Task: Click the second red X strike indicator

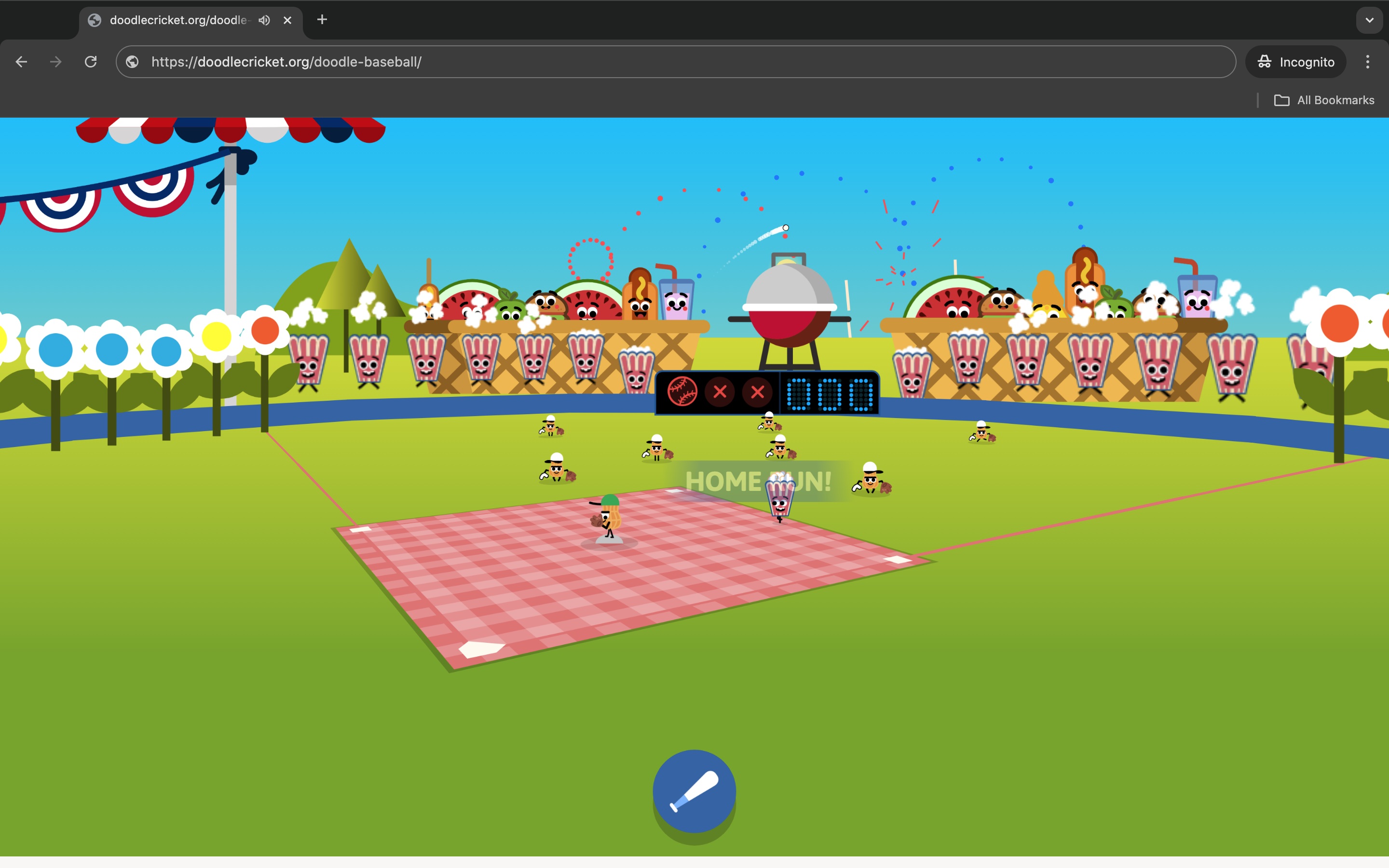Action: coord(757,392)
